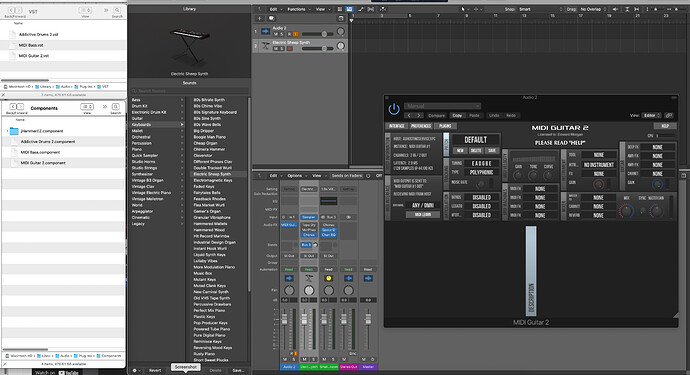This screenshot has height=375, width=690.
Task: Open the tracks area Functions menu
Action: tap(298, 9)
